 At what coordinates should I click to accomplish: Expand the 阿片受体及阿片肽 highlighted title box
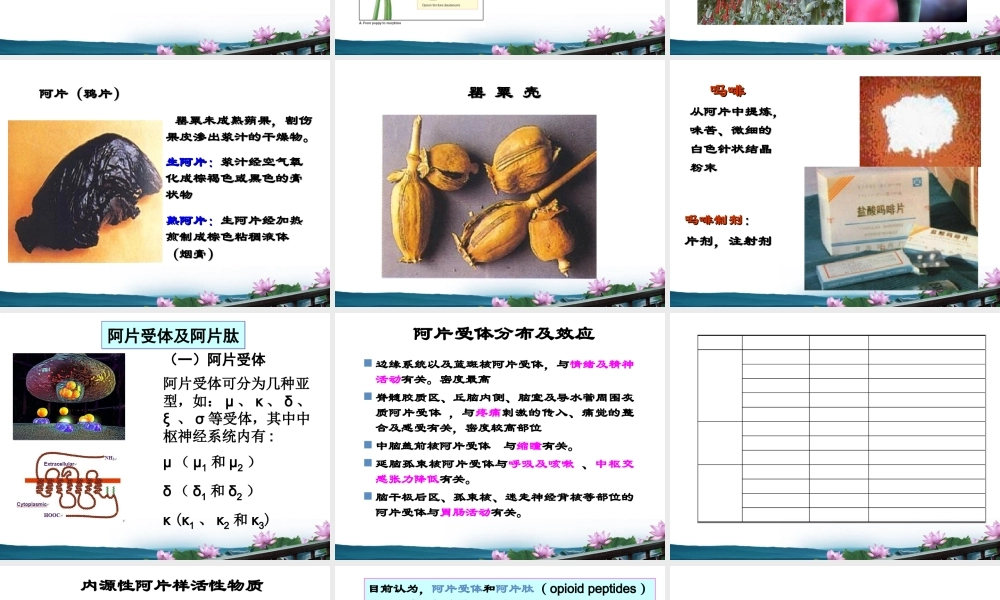click(x=172, y=333)
